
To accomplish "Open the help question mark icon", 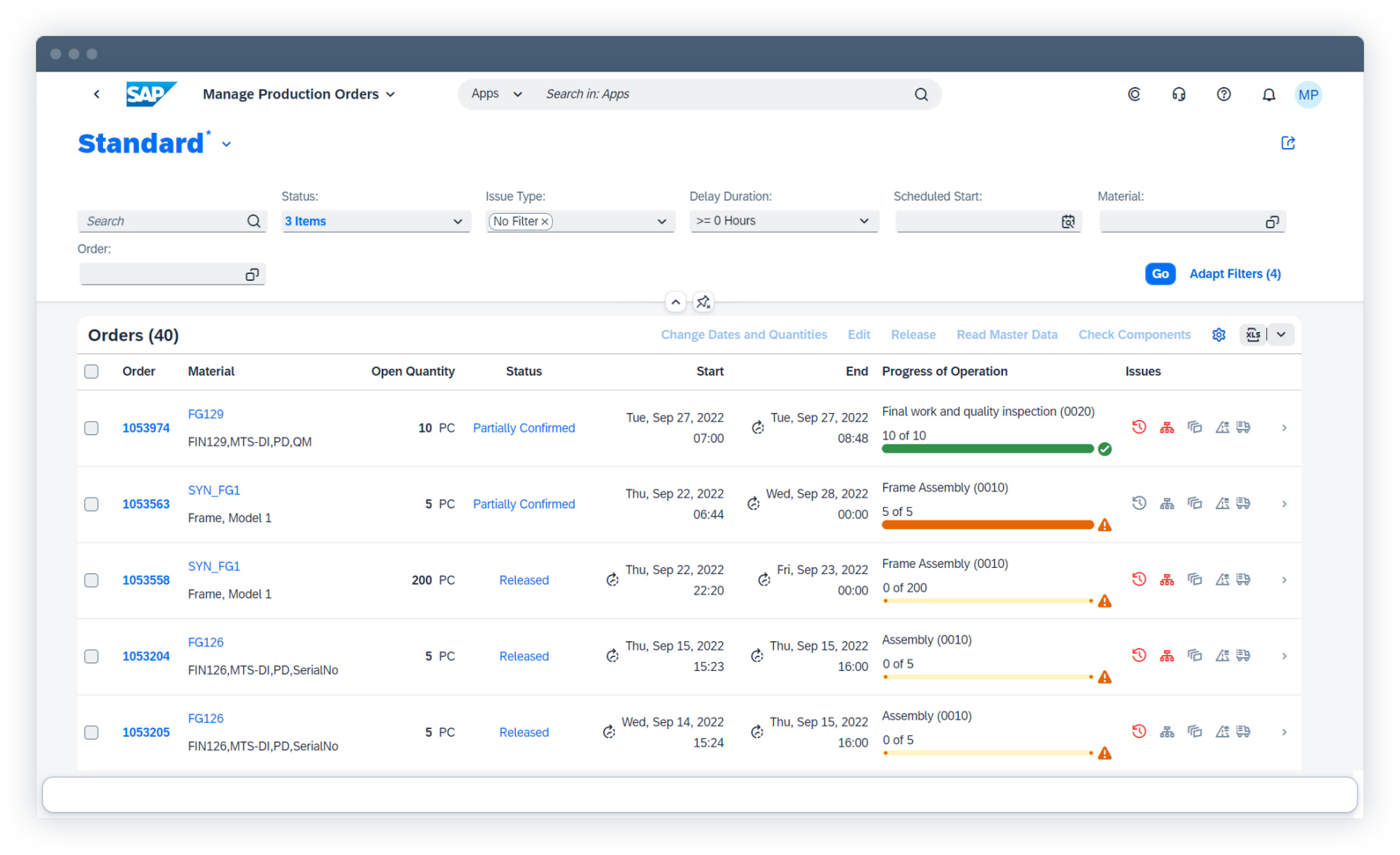I will coord(1223,95).
